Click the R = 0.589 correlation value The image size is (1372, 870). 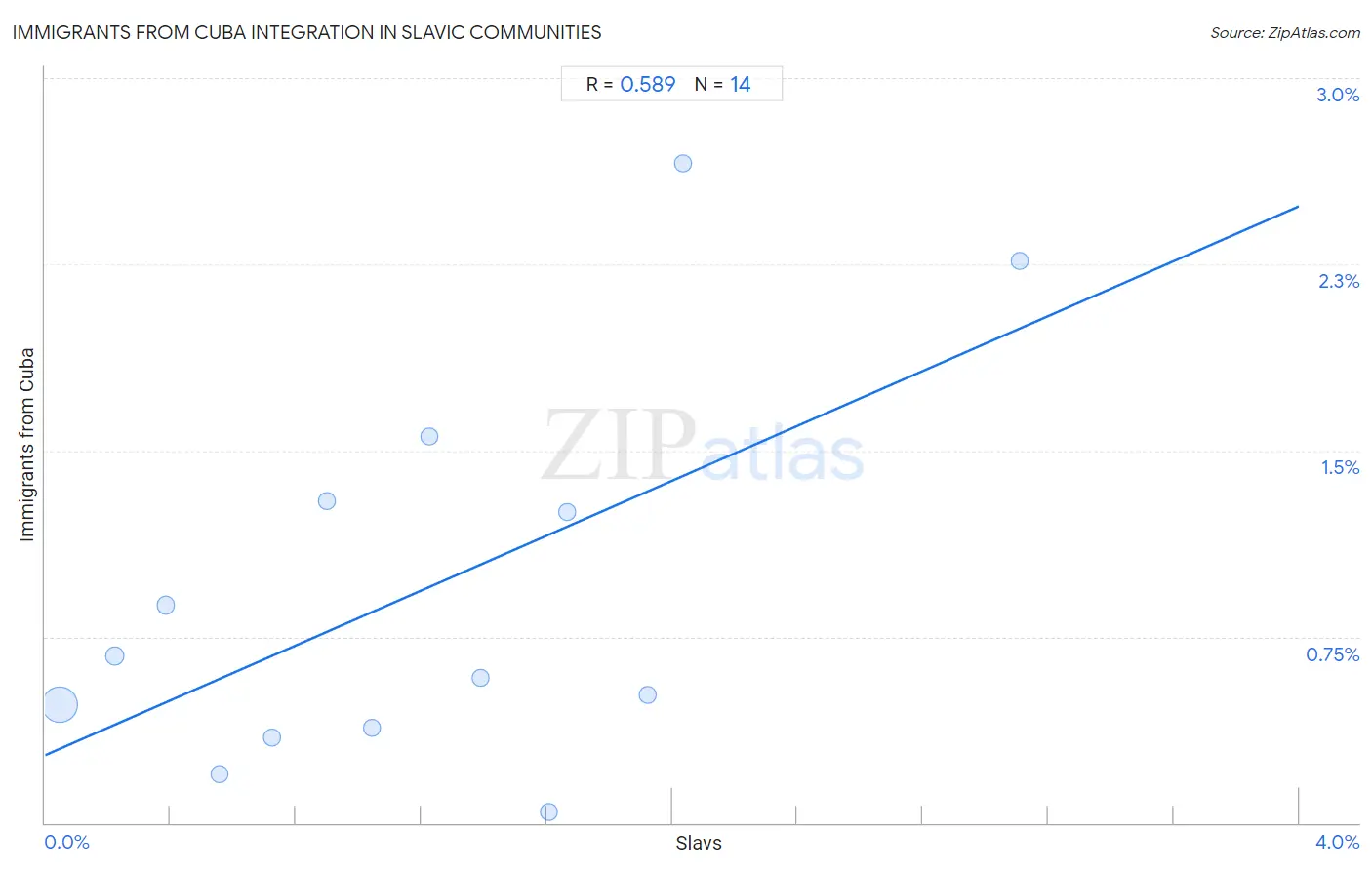[630, 84]
